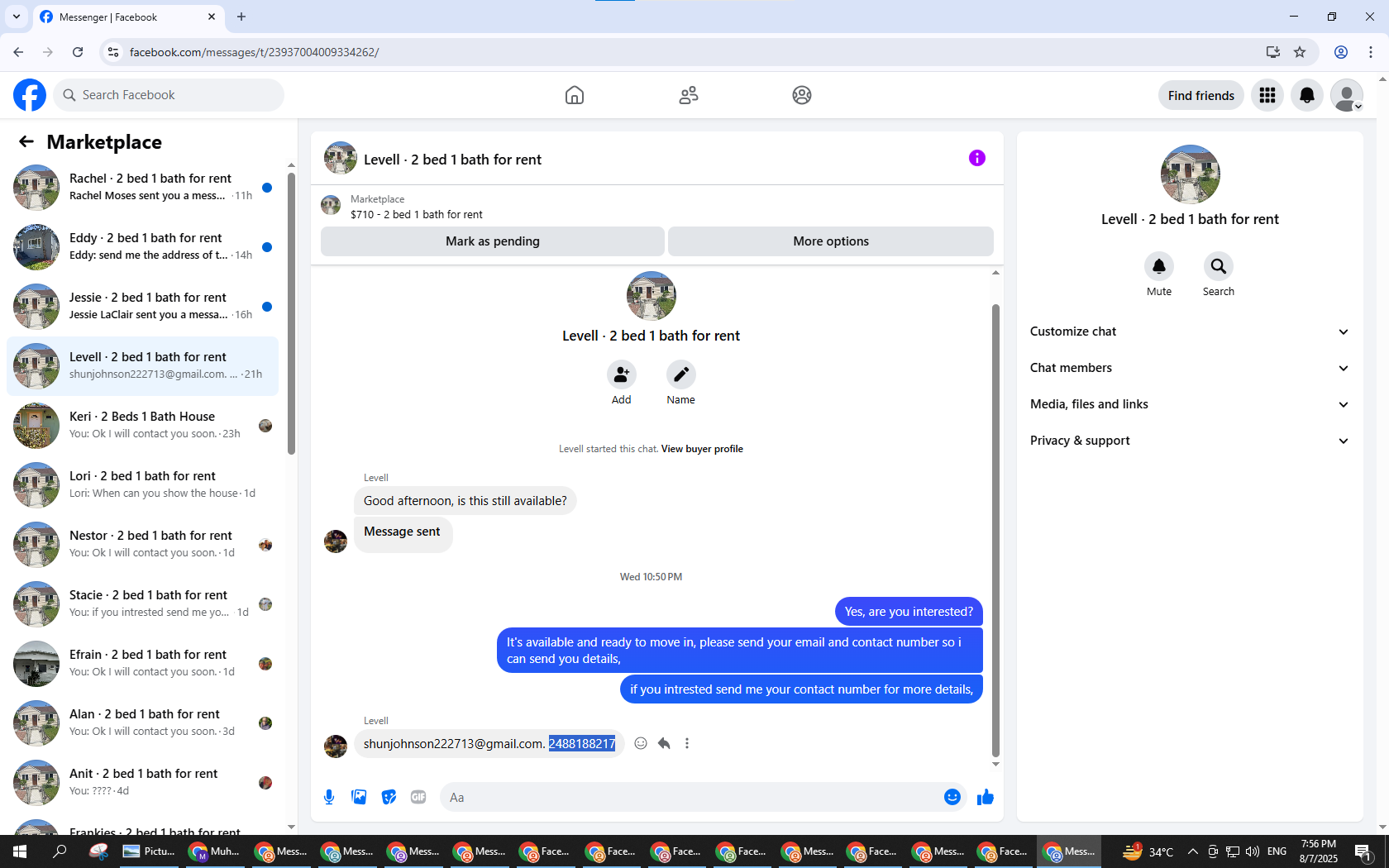Screen dimensions: 1389x868
Task: Open Anit 2 bed 1 bath chat
Action: (x=143, y=783)
